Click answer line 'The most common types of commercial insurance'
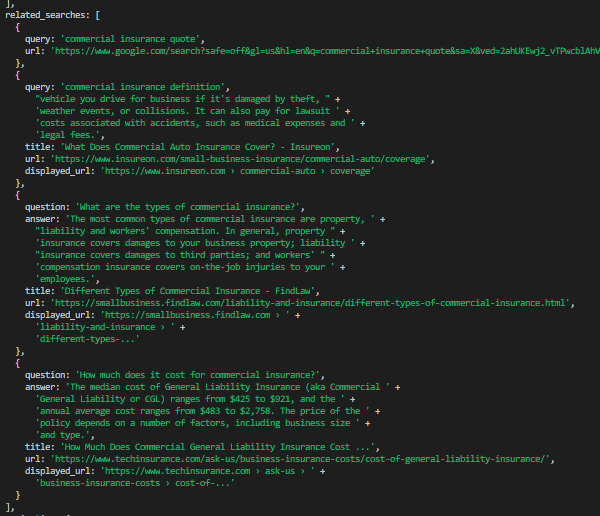This screenshot has height=516, width=600. pyautogui.click(x=220, y=219)
